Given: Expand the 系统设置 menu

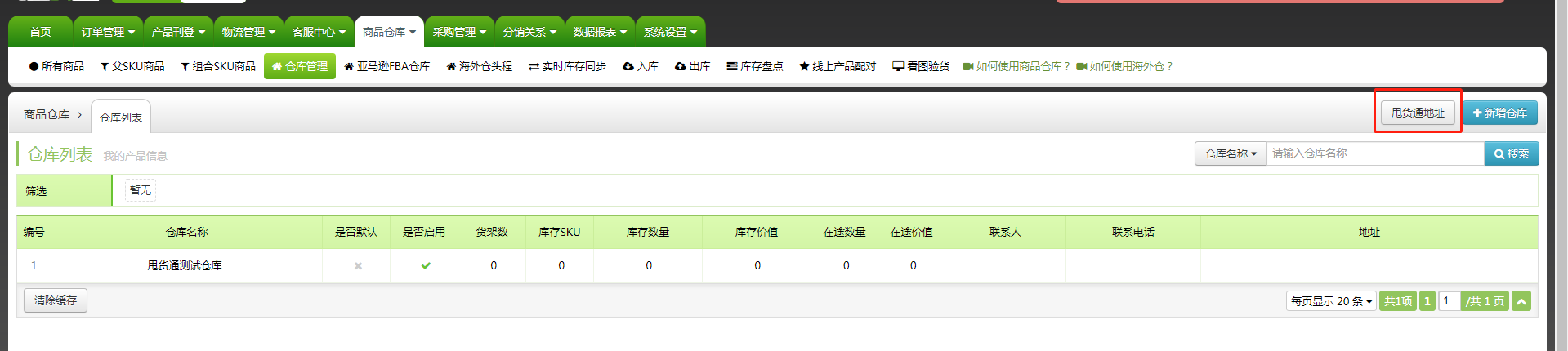Looking at the screenshot, I should 670,32.
